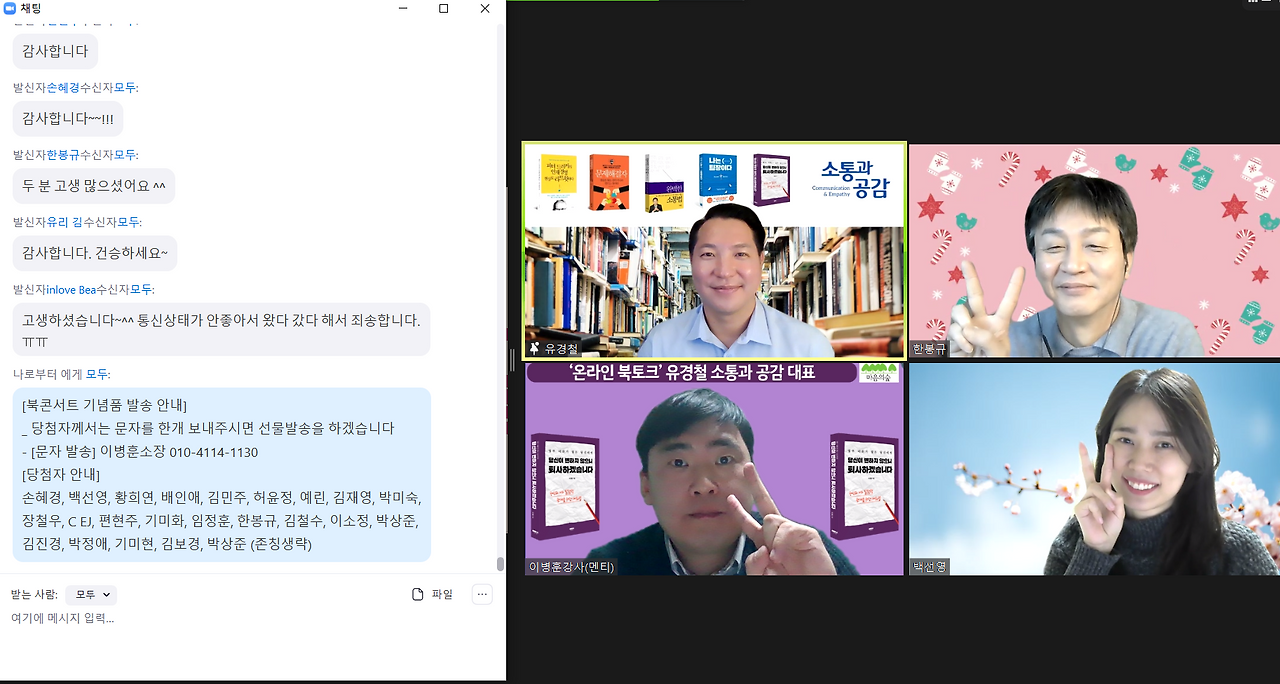
Task: Click the 한봉규 name label on video
Action: (929, 349)
